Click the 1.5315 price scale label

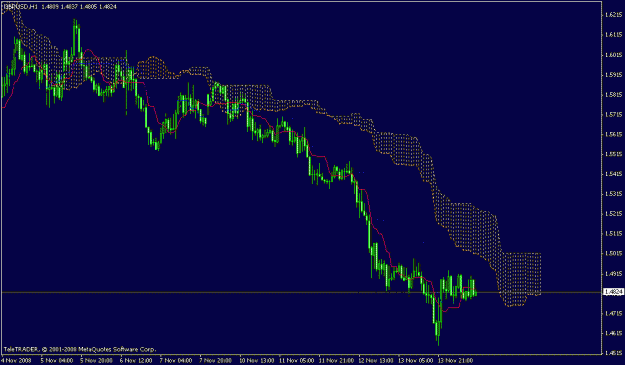pyautogui.click(x=613, y=194)
